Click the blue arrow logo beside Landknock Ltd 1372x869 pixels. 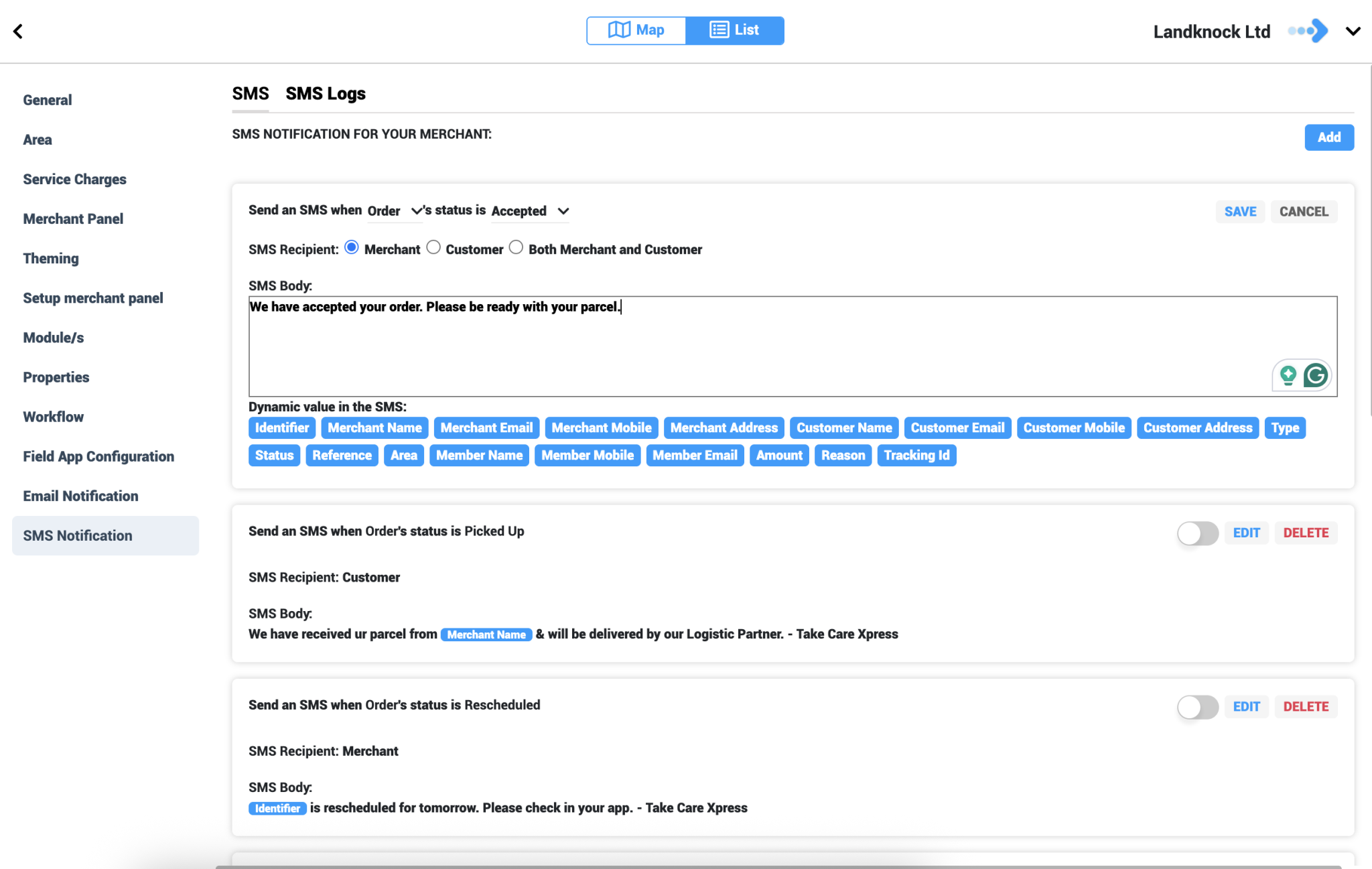[x=1309, y=31]
